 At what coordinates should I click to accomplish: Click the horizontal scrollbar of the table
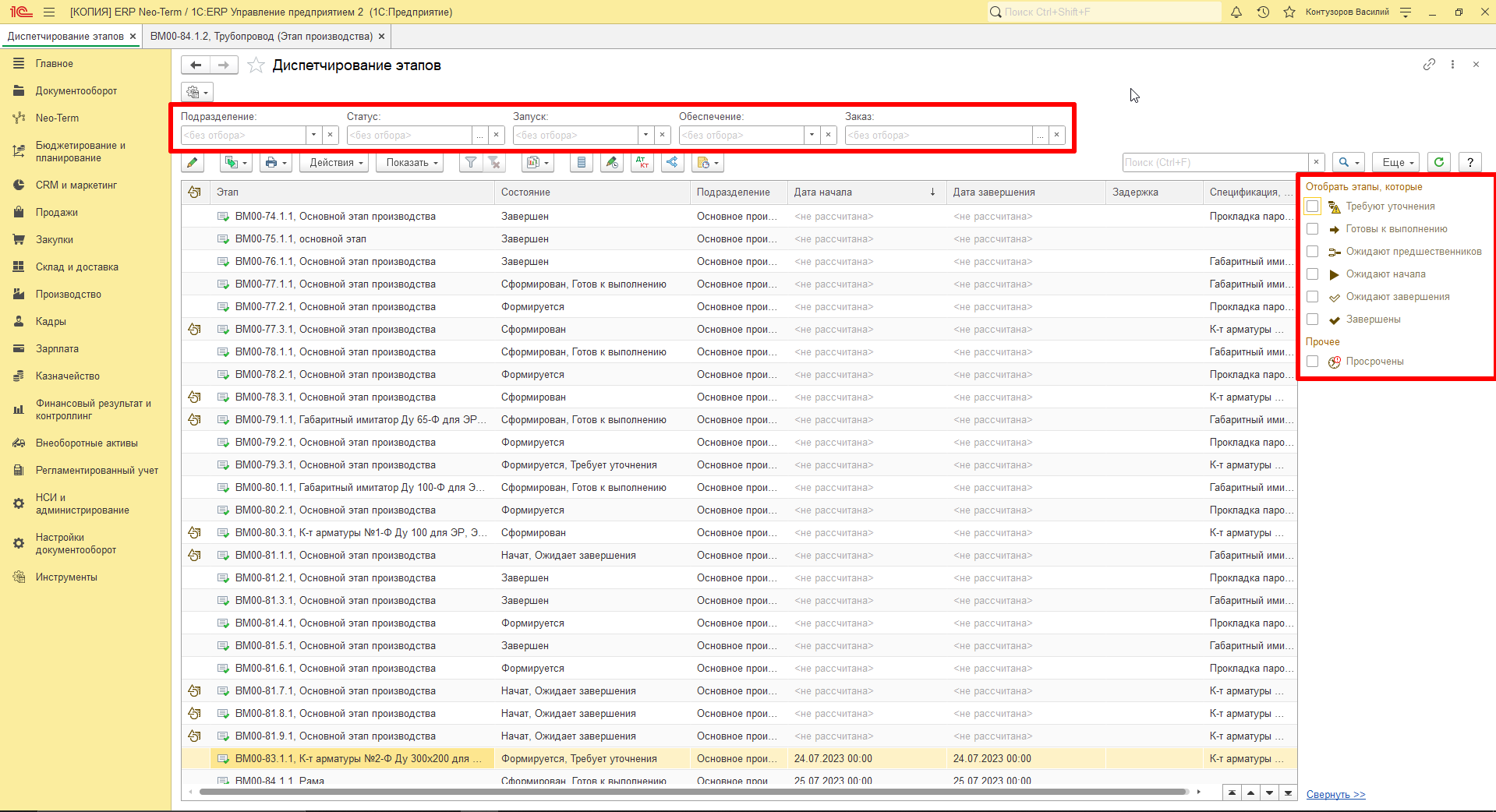tap(694, 792)
